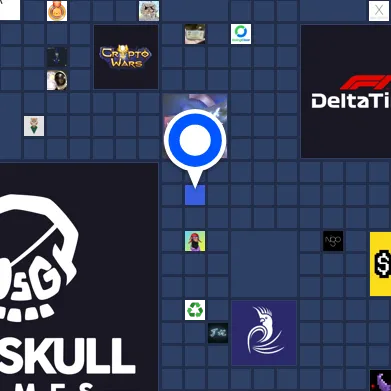This screenshot has height=391, width=391.
Task: Select the green recycle symbol parcel
Action: (195, 310)
